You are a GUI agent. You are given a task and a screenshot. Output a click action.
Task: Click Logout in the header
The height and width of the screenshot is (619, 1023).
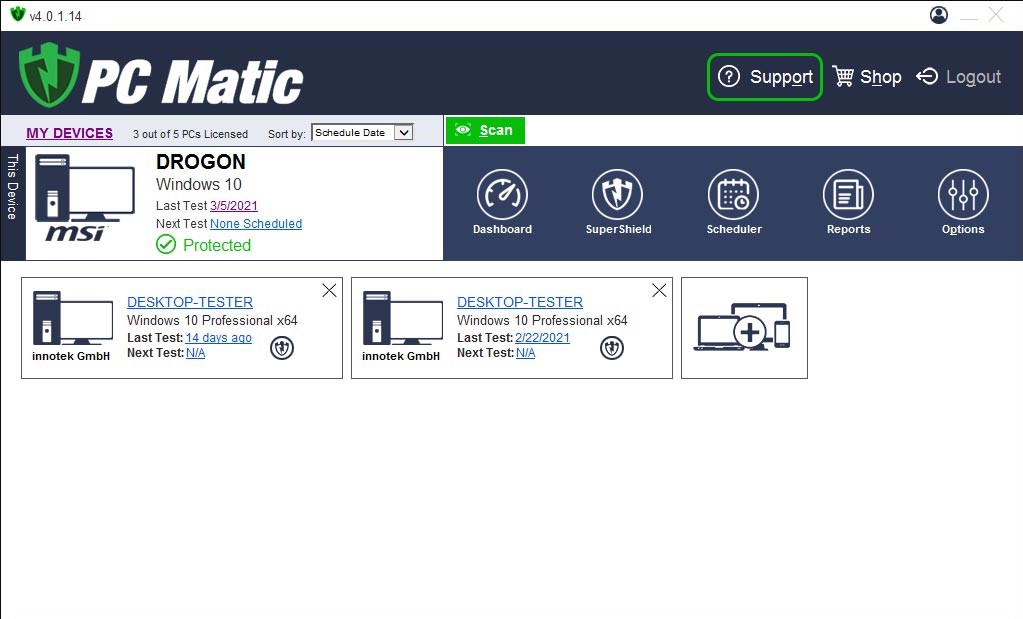click(958, 77)
